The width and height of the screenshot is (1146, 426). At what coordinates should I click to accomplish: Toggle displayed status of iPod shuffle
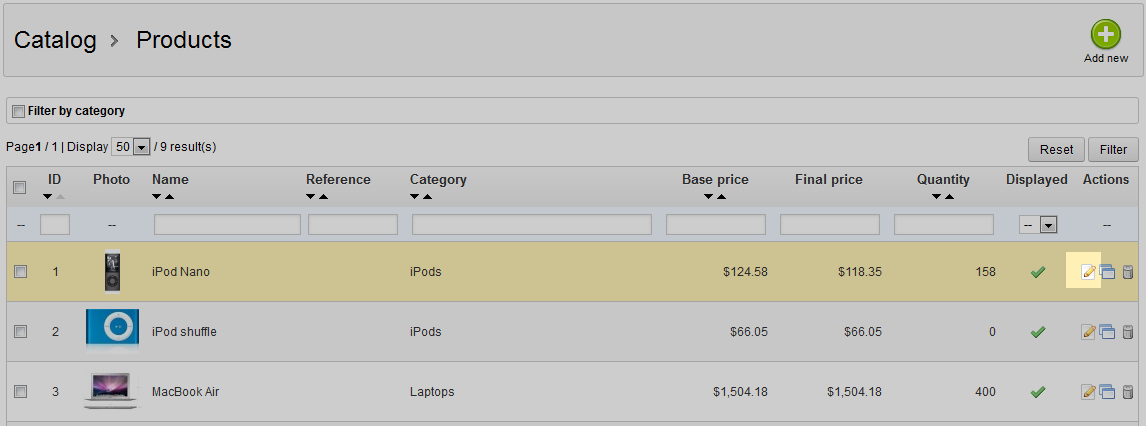click(x=1037, y=332)
